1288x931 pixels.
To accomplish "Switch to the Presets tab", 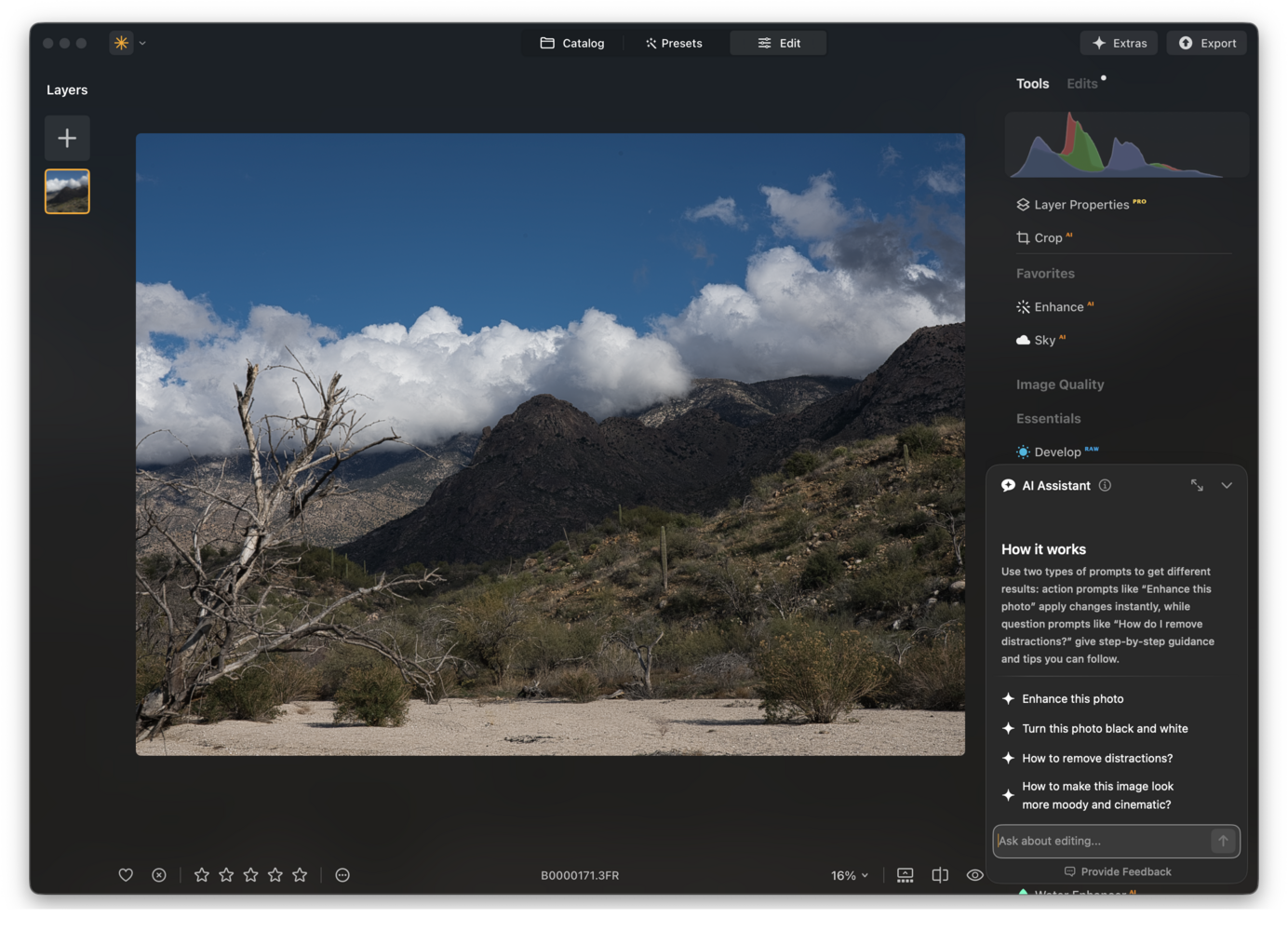I will (x=674, y=44).
